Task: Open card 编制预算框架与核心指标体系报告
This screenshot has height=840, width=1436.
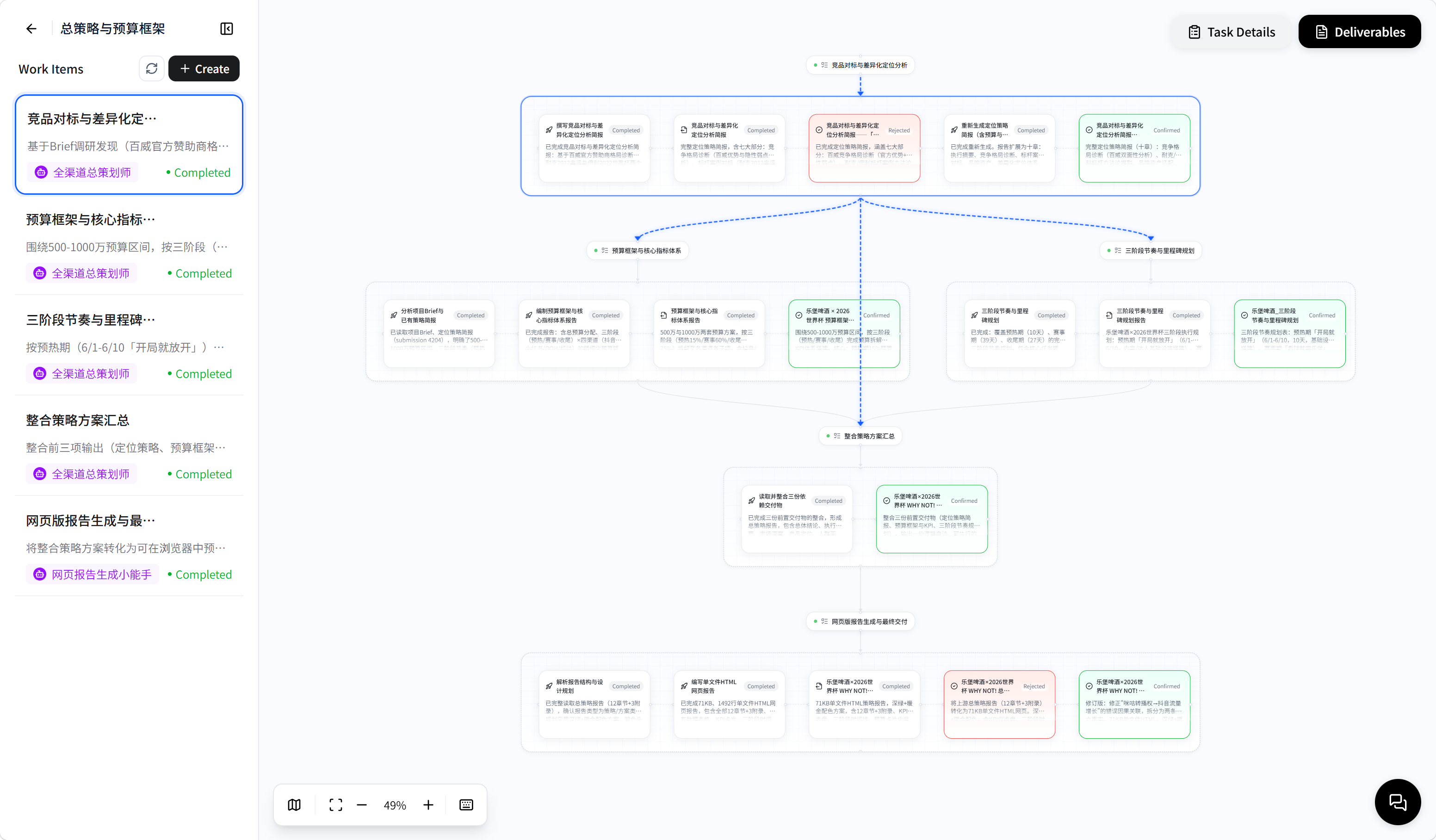Action: 575,334
